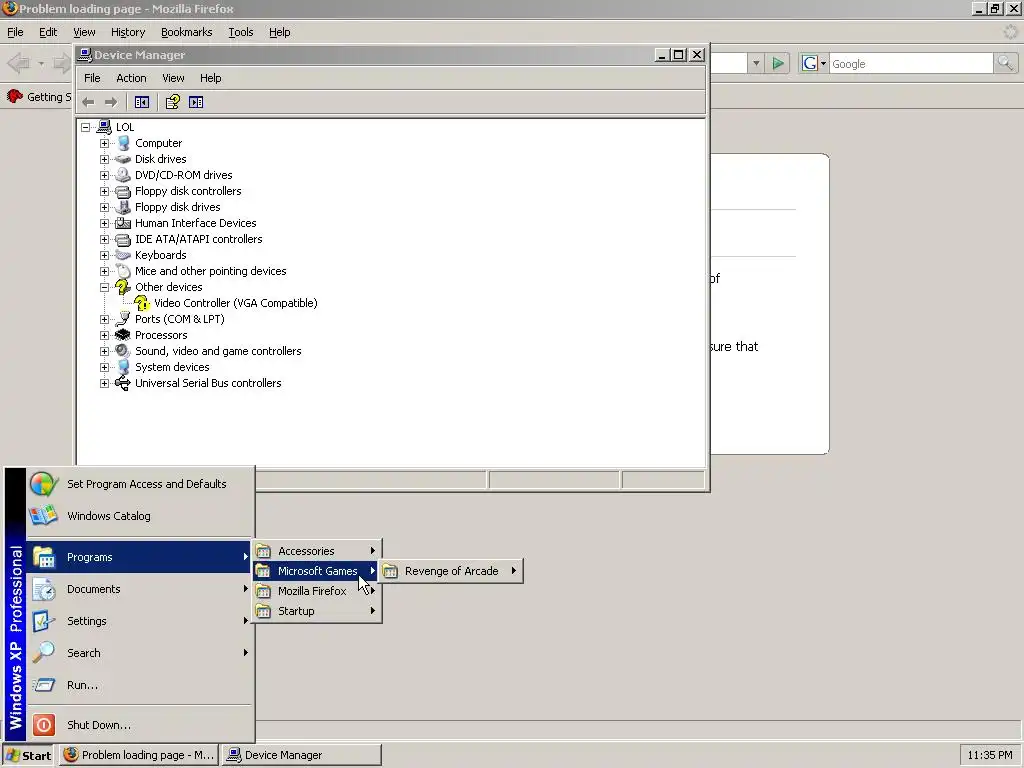1024x768 pixels.
Task: Expand the System devices node
Action: click(x=104, y=367)
